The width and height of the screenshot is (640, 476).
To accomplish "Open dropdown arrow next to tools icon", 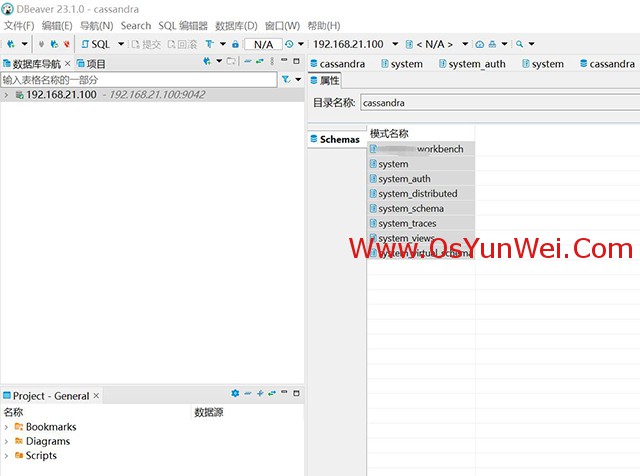I will pyautogui.click(x=504, y=44).
